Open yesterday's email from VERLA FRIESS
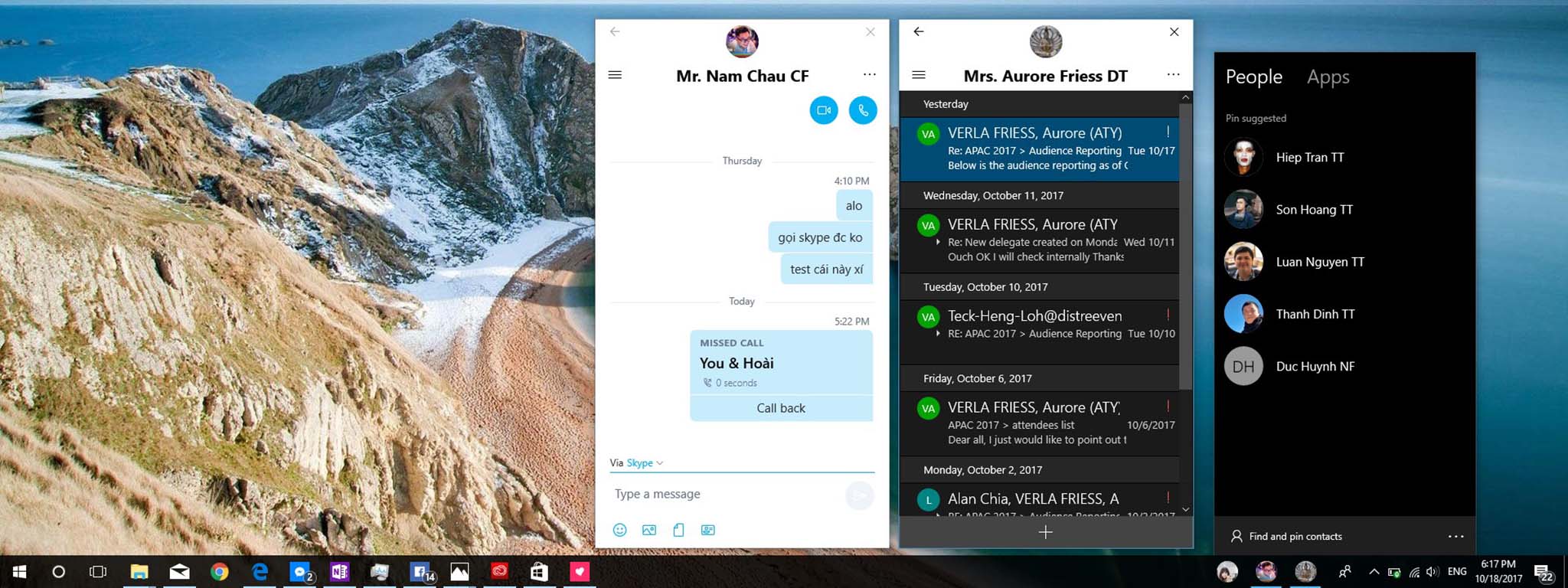The width and height of the screenshot is (1568, 588). coord(1039,149)
